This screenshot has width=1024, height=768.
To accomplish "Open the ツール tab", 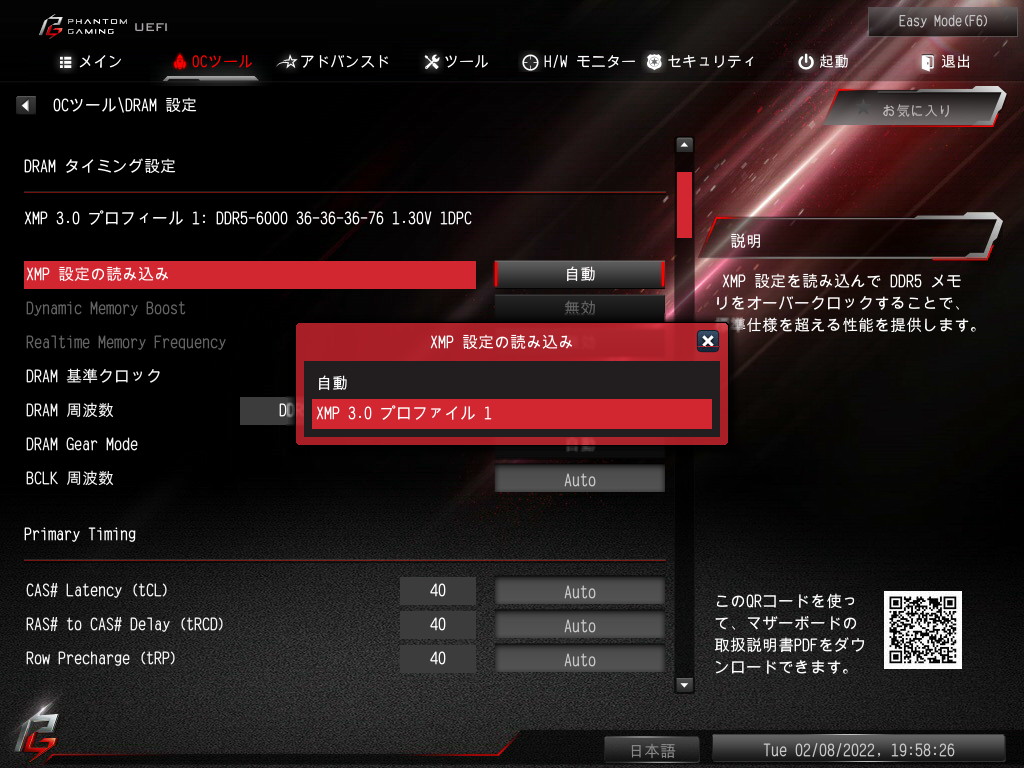I will coord(456,61).
